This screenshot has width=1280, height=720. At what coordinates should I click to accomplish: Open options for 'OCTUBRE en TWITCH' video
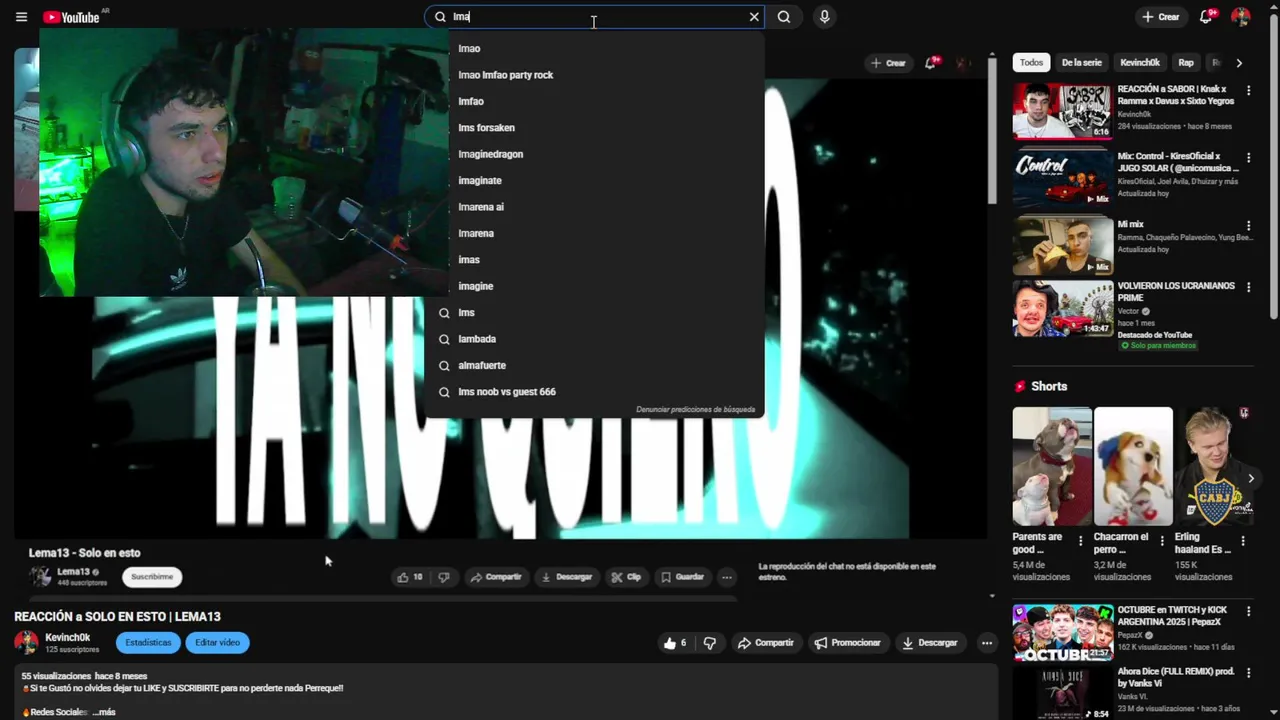pyautogui.click(x=1248, y=611)
